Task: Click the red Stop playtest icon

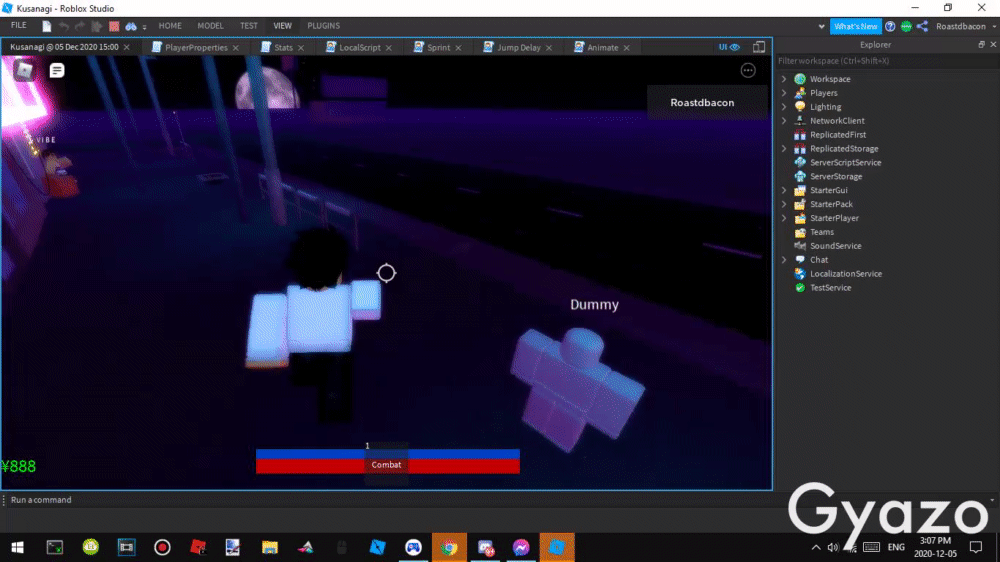Action: (x=114, y=26)
